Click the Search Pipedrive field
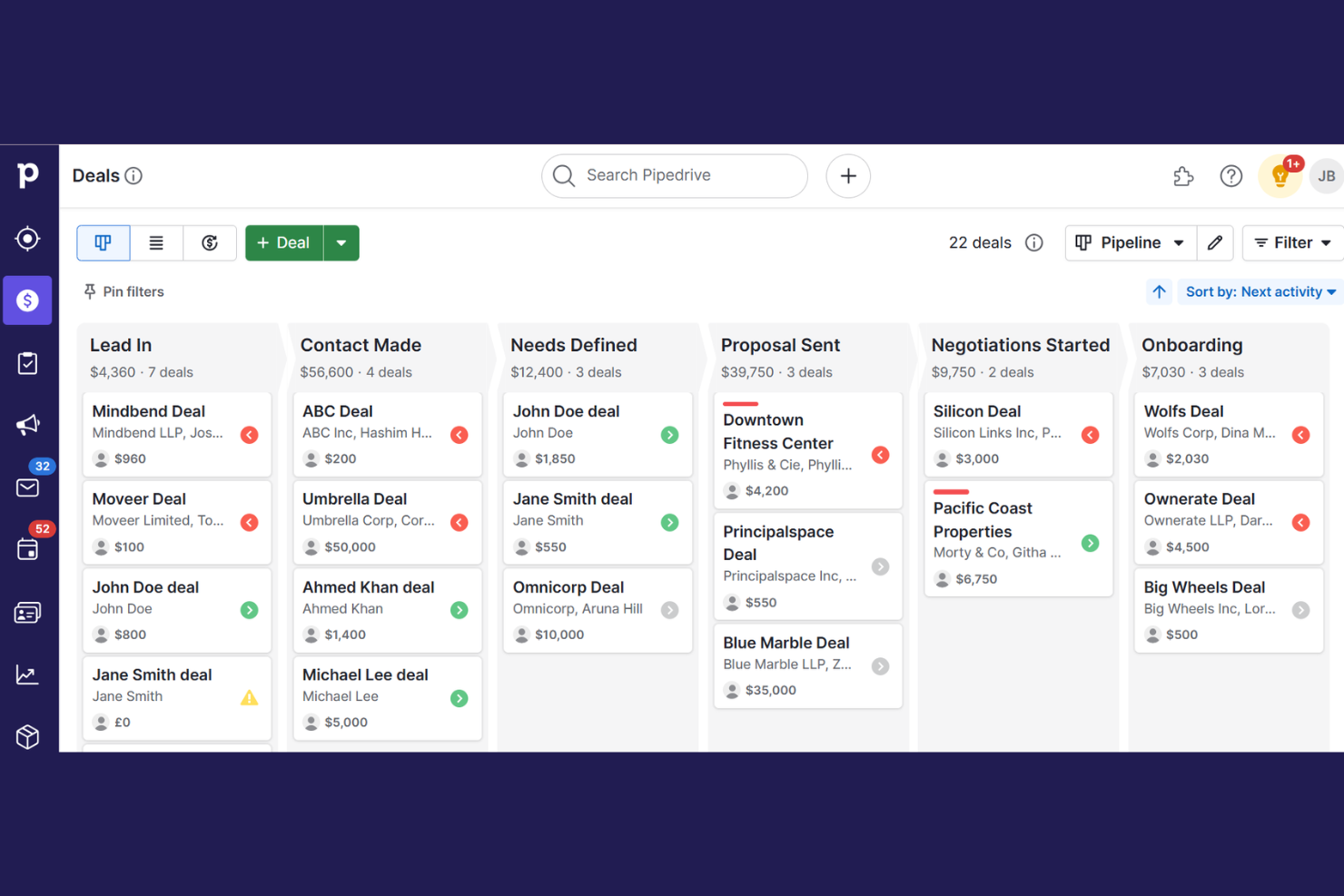The width and height of the screenshot is (1344, 896). tap(674, 175)
